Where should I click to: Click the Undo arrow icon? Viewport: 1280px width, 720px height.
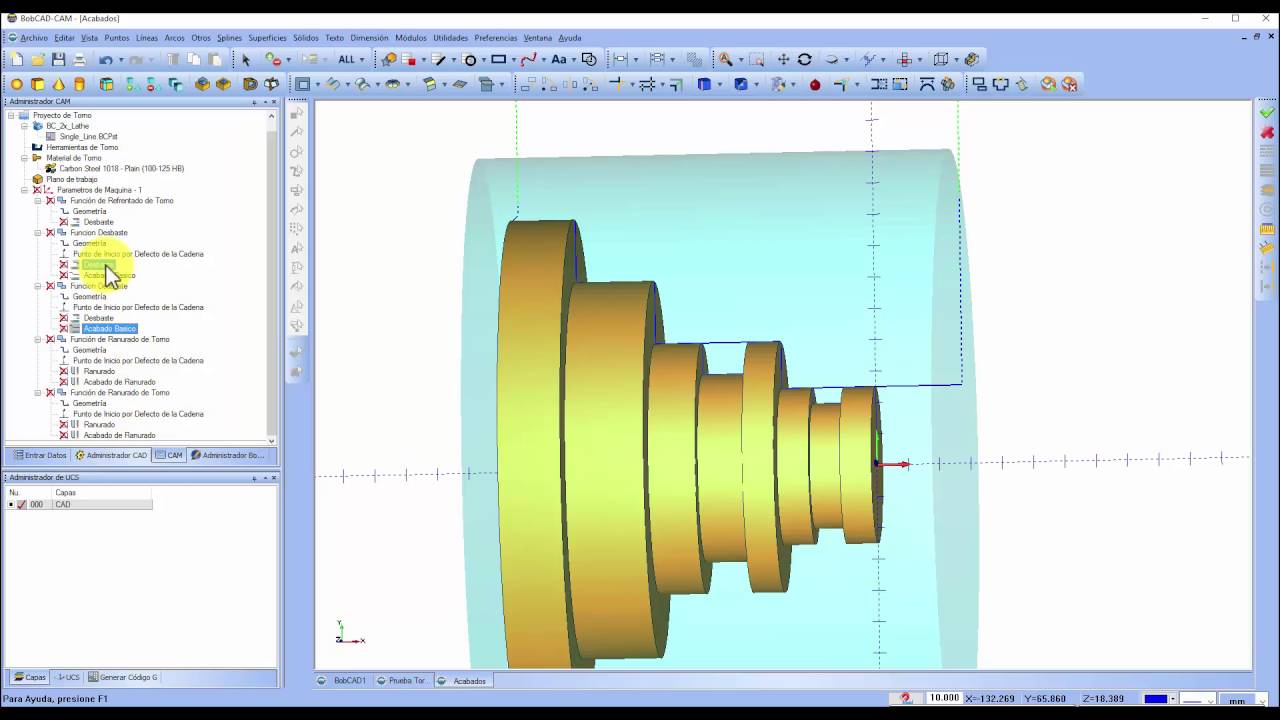105,60
